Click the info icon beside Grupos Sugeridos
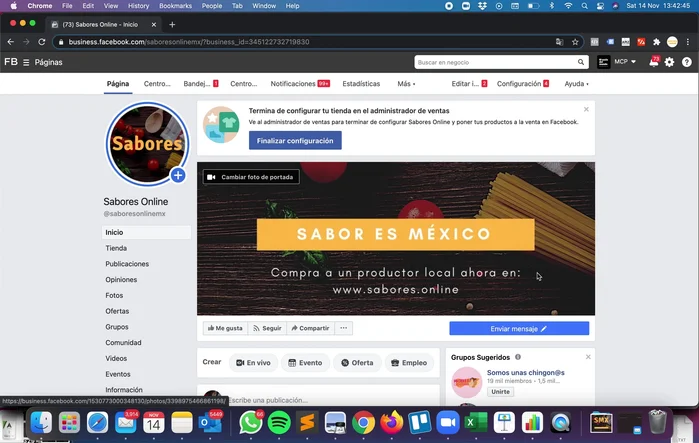 (518, 357)
